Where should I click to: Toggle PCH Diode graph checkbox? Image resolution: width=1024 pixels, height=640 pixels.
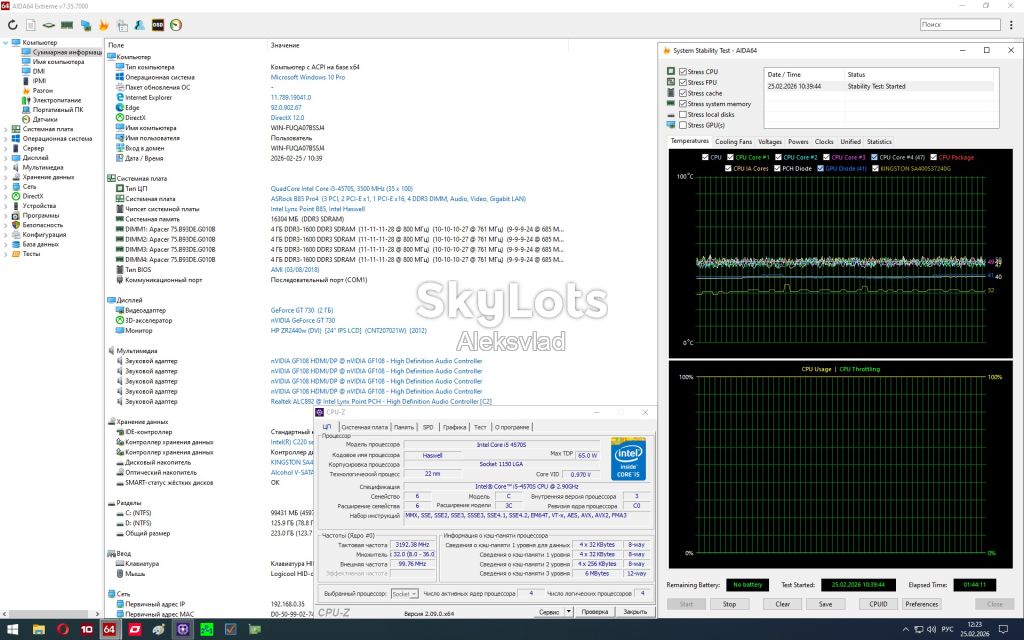778,168
